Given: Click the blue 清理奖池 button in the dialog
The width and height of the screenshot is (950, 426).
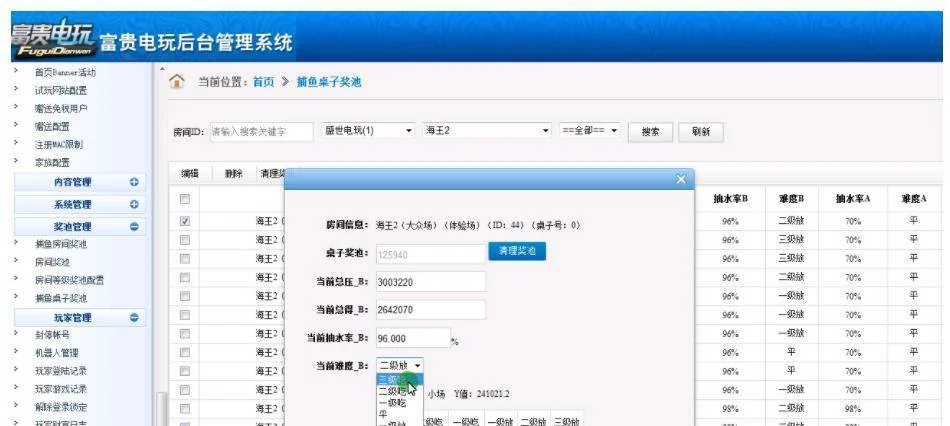Looking at the screenshot, I should tap(517, 251).
